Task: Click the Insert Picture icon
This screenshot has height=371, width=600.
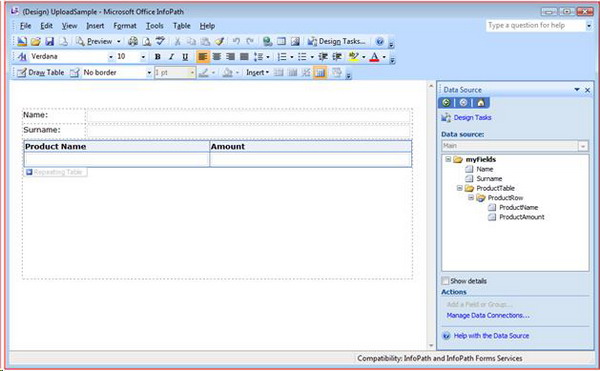Action: coord(295,41)
